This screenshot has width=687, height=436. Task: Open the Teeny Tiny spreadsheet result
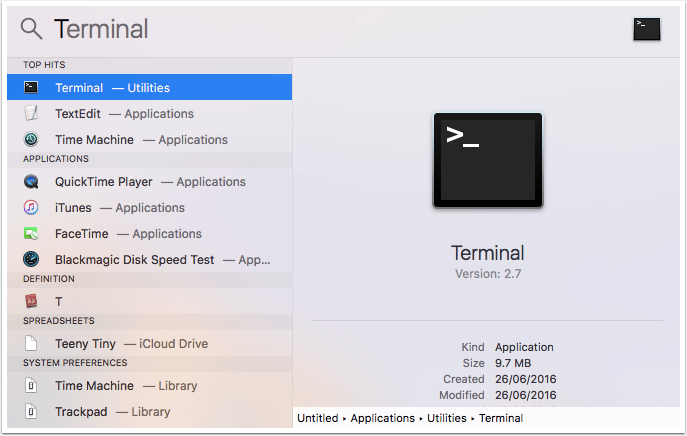click(149, 343)
